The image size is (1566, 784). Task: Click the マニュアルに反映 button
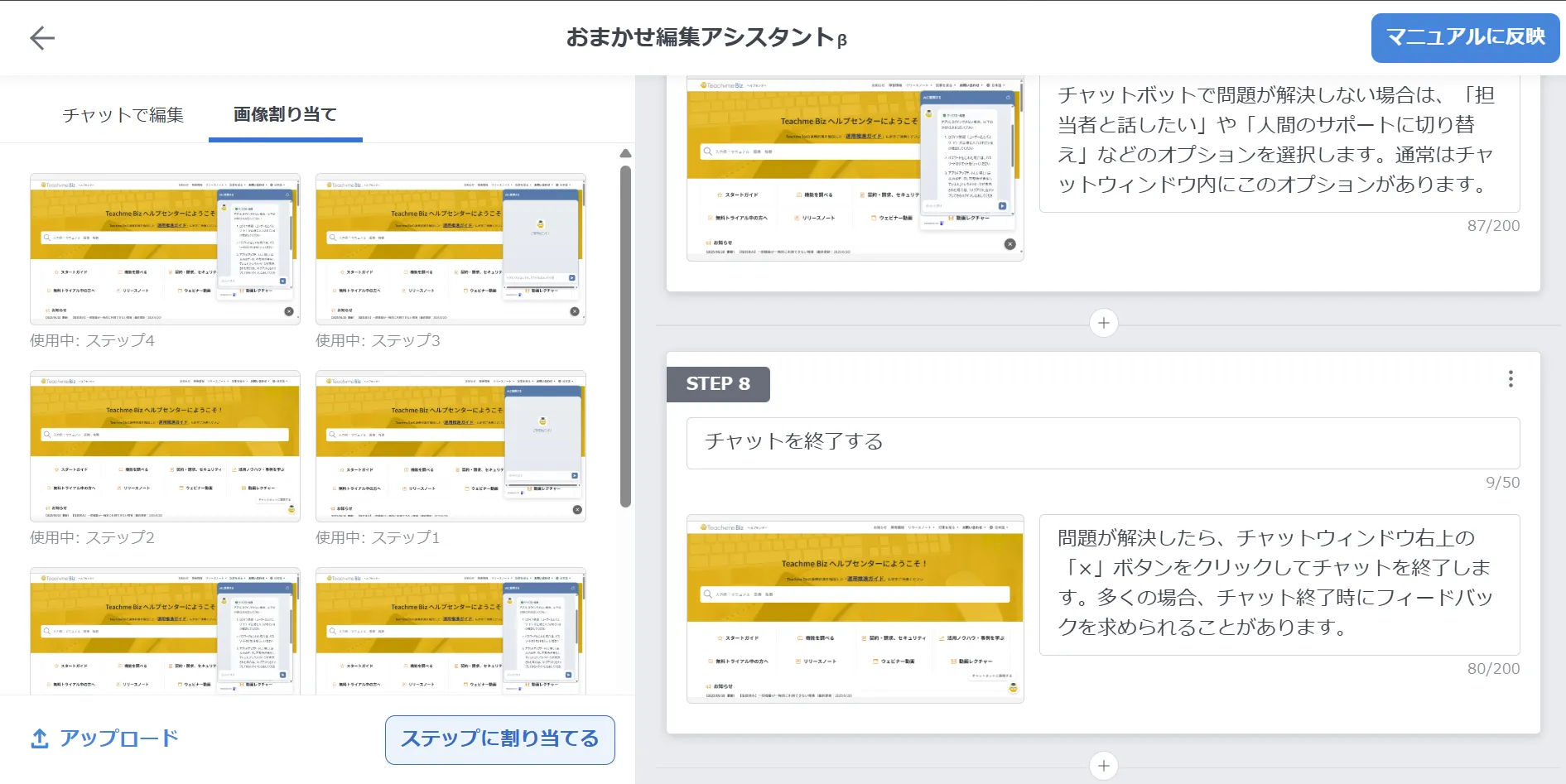(1465, 37)
